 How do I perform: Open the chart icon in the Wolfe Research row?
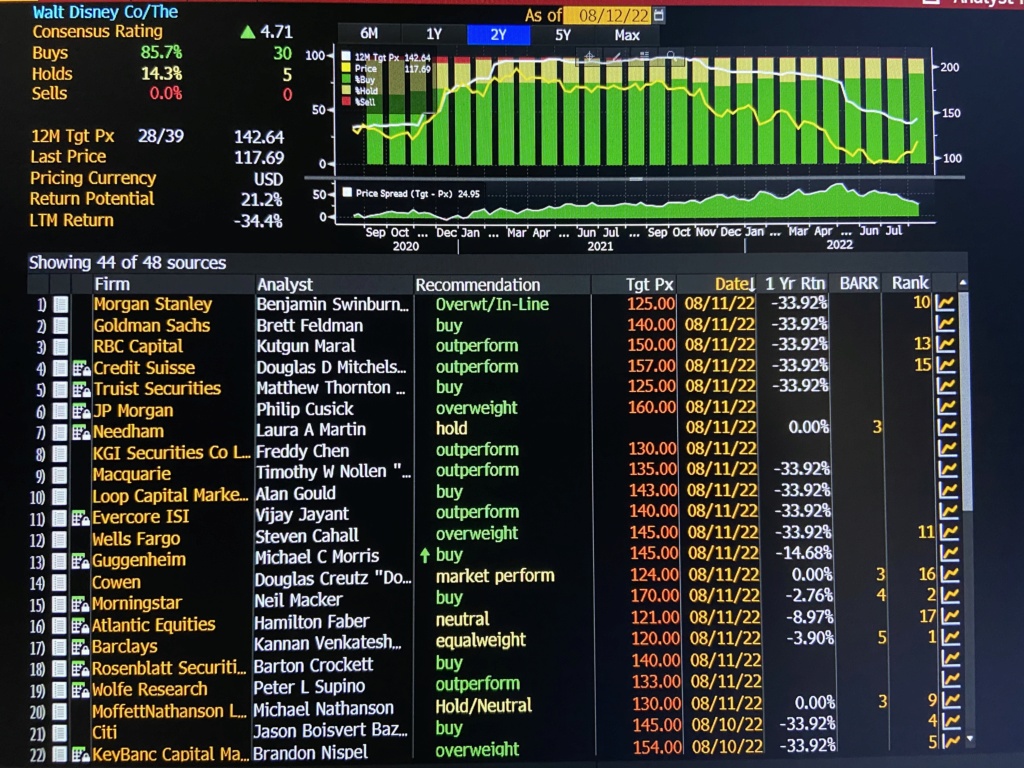(952, 680)
